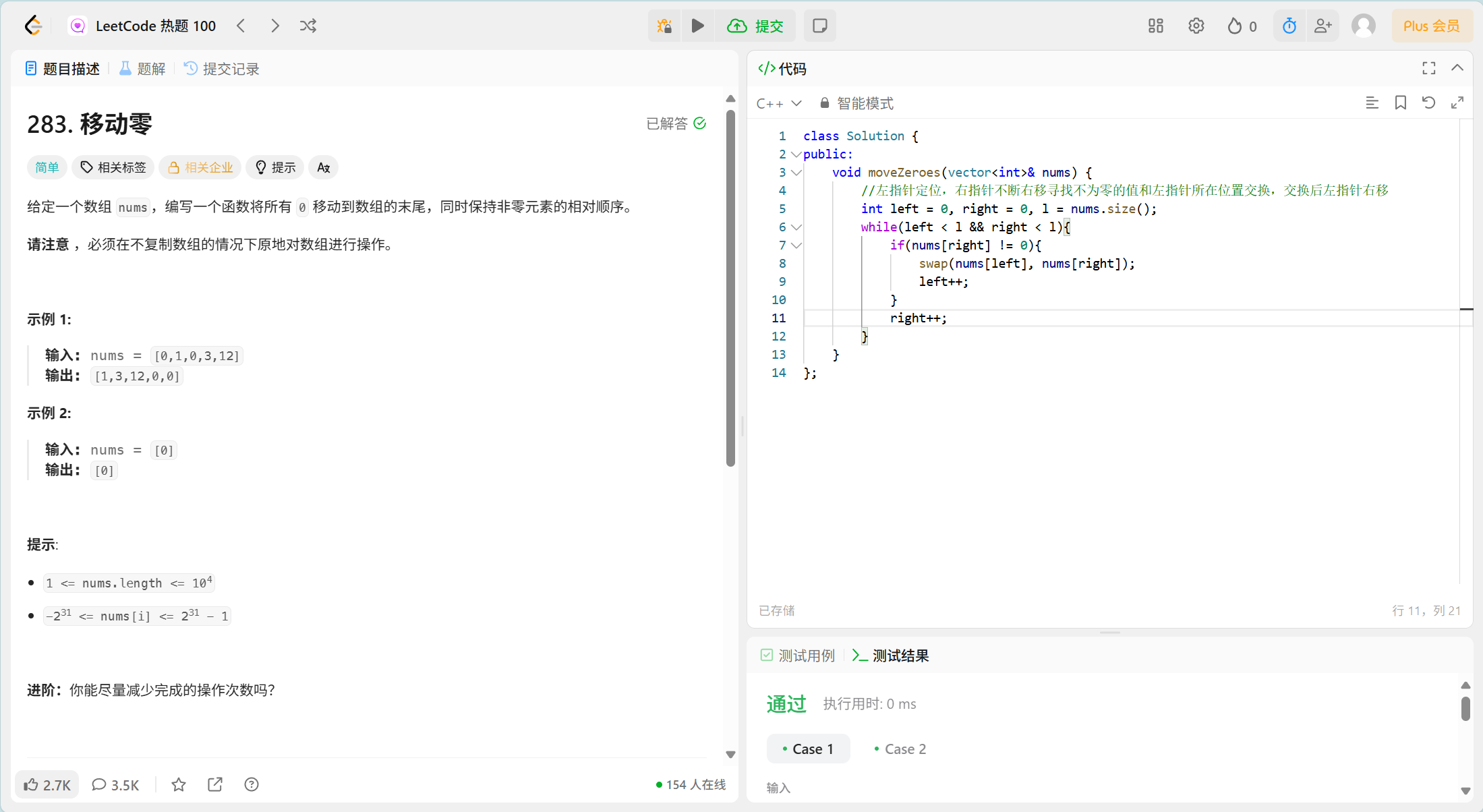Expand the editor with diagonal arrows icon
The width and height of the screenshot is (1483, 812).
(1457, 103)
